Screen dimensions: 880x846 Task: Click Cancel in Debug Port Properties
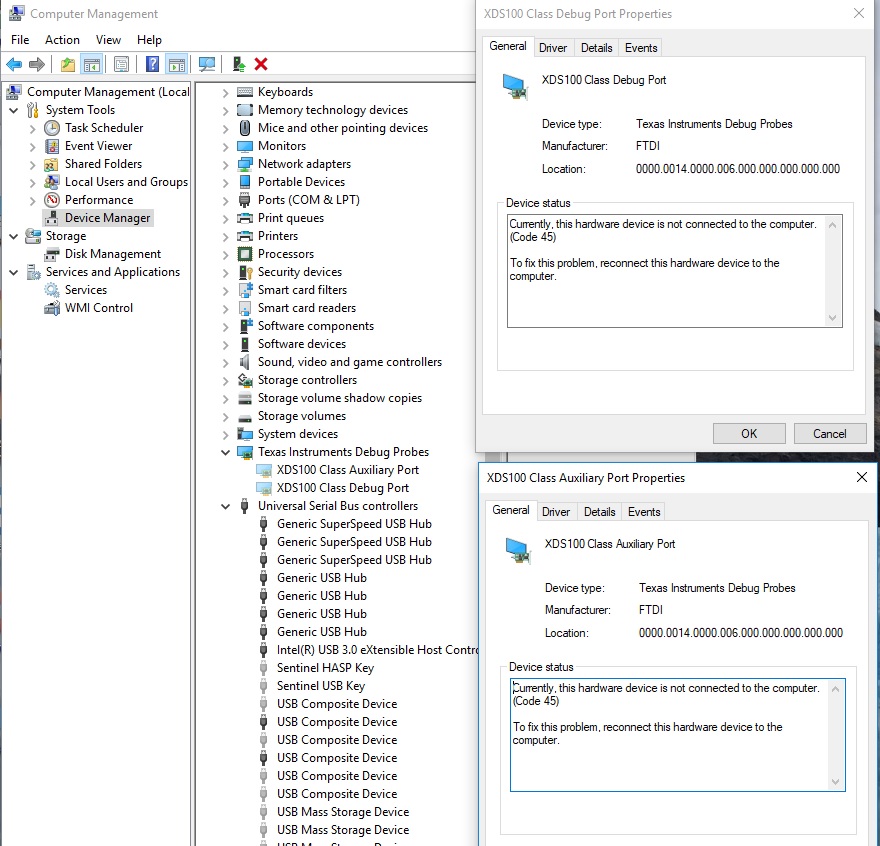coord(829,434)
